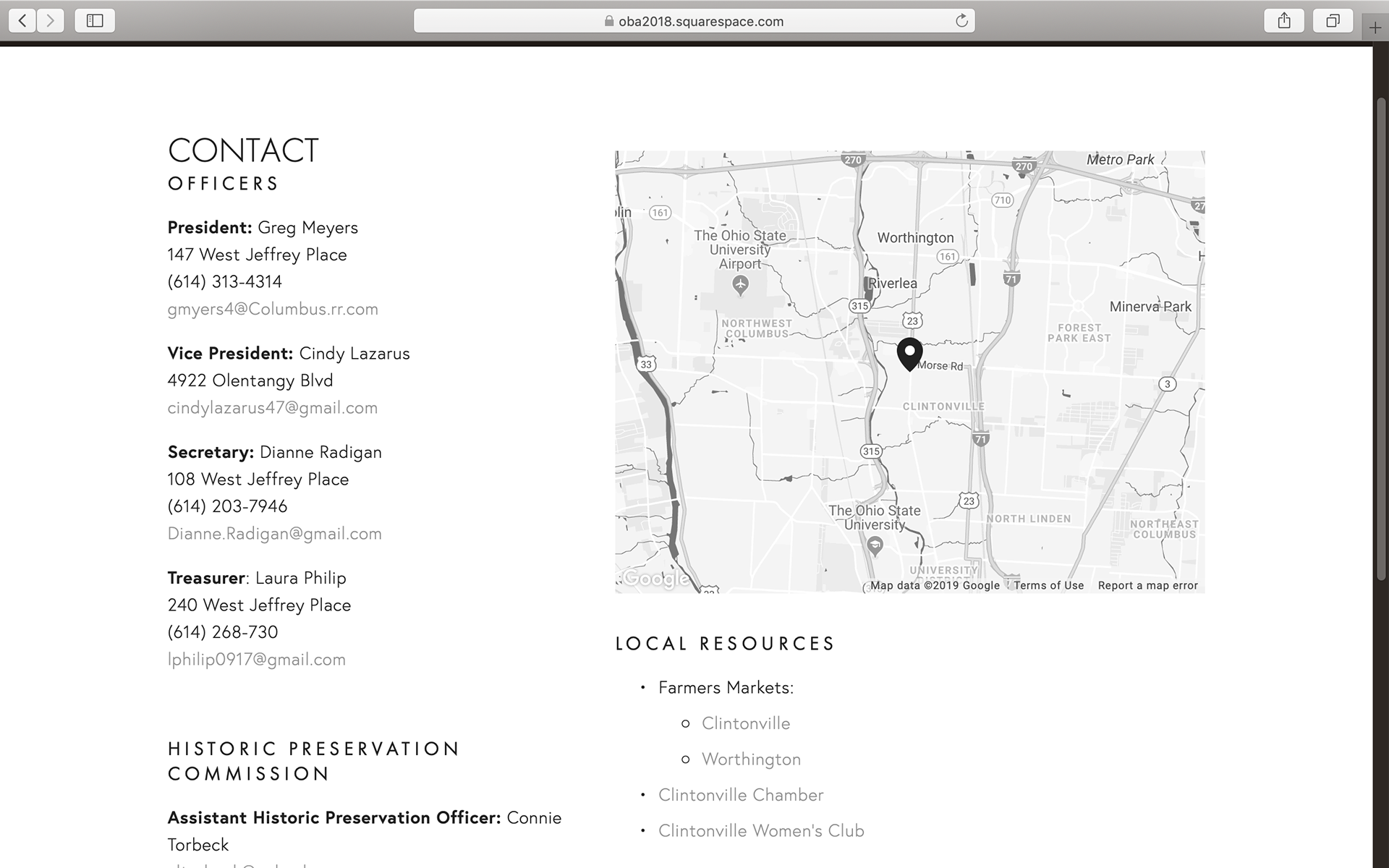Click the Metro Park map label

point(1120,160)
